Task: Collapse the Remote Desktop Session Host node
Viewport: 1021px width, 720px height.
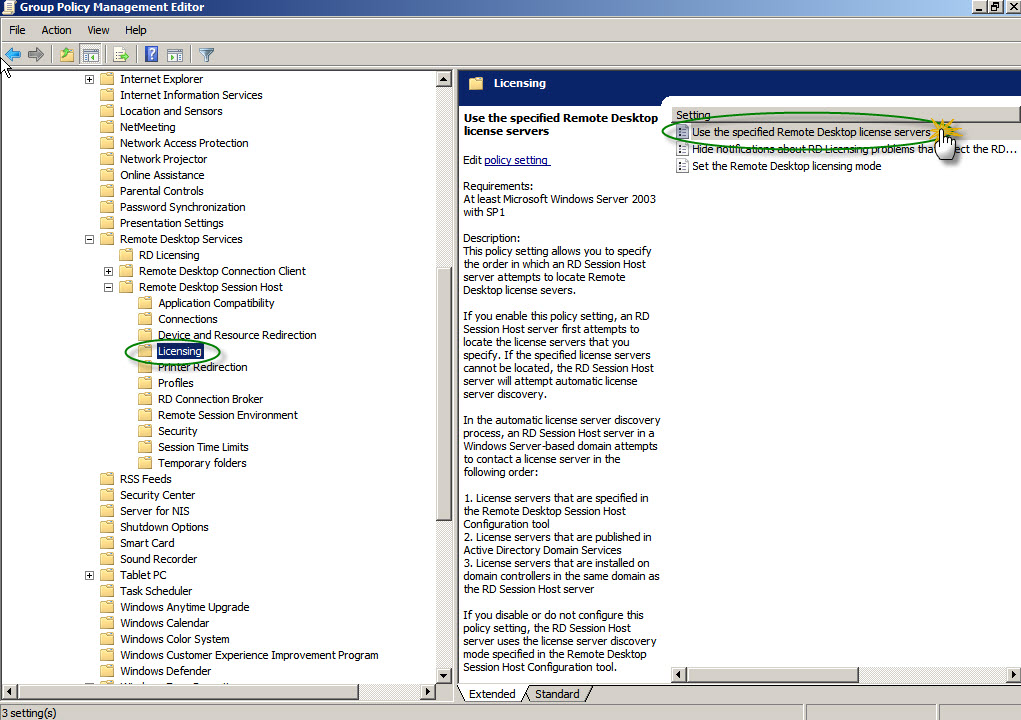Action: pyautogui.click(x=109, y=288)
